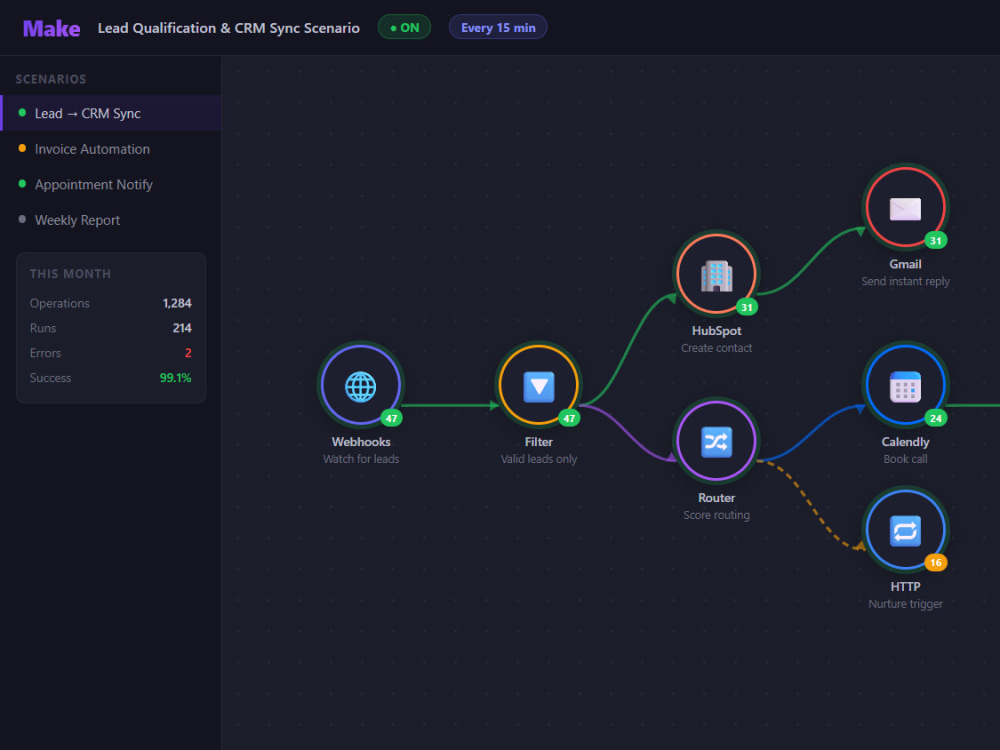Click the 'Watch for leads' subtitle
This screenshot has height=750, width=1000.
361,459
